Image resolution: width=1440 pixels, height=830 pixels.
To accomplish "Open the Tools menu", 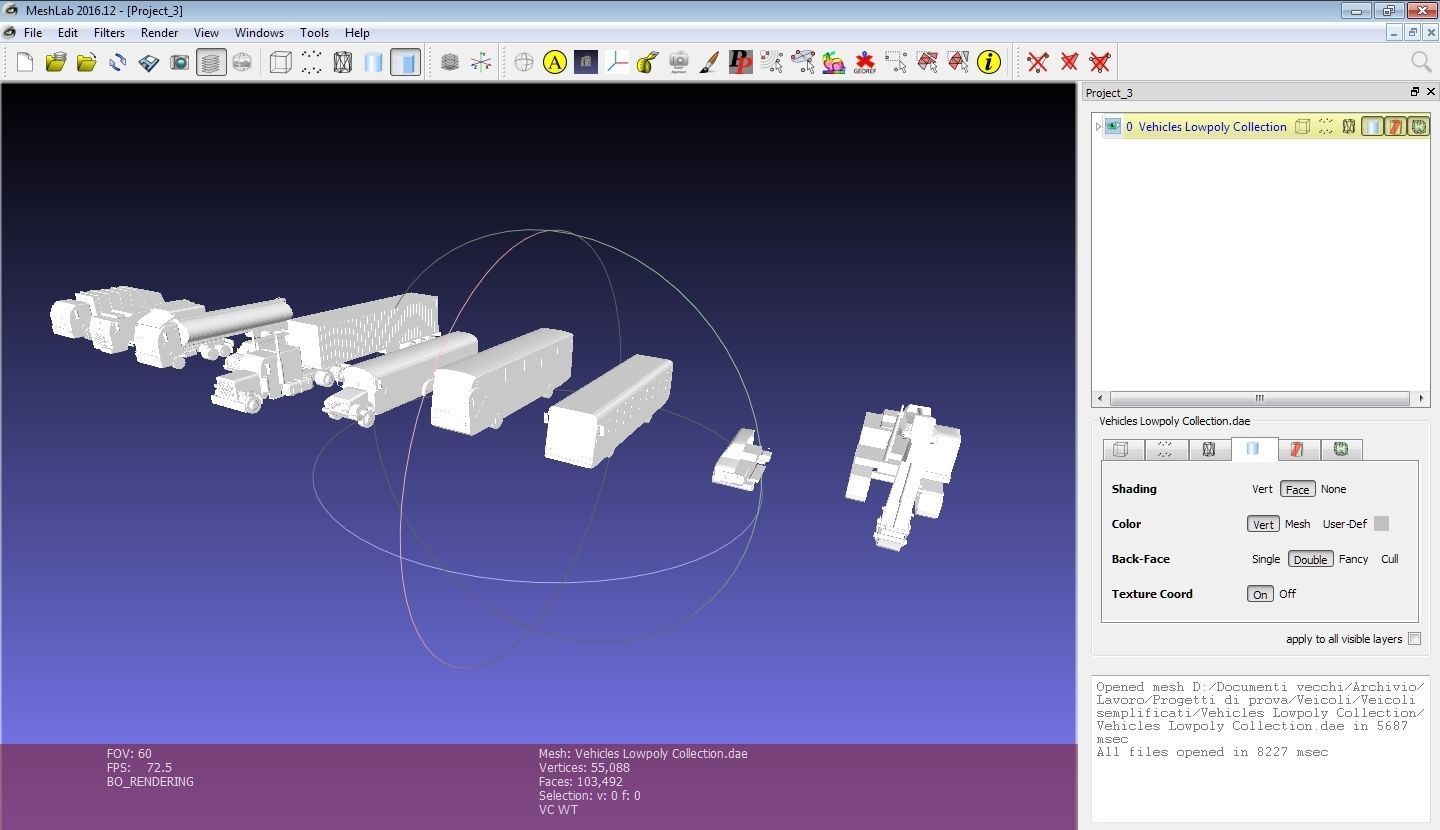I will click(x=314, y=32).
